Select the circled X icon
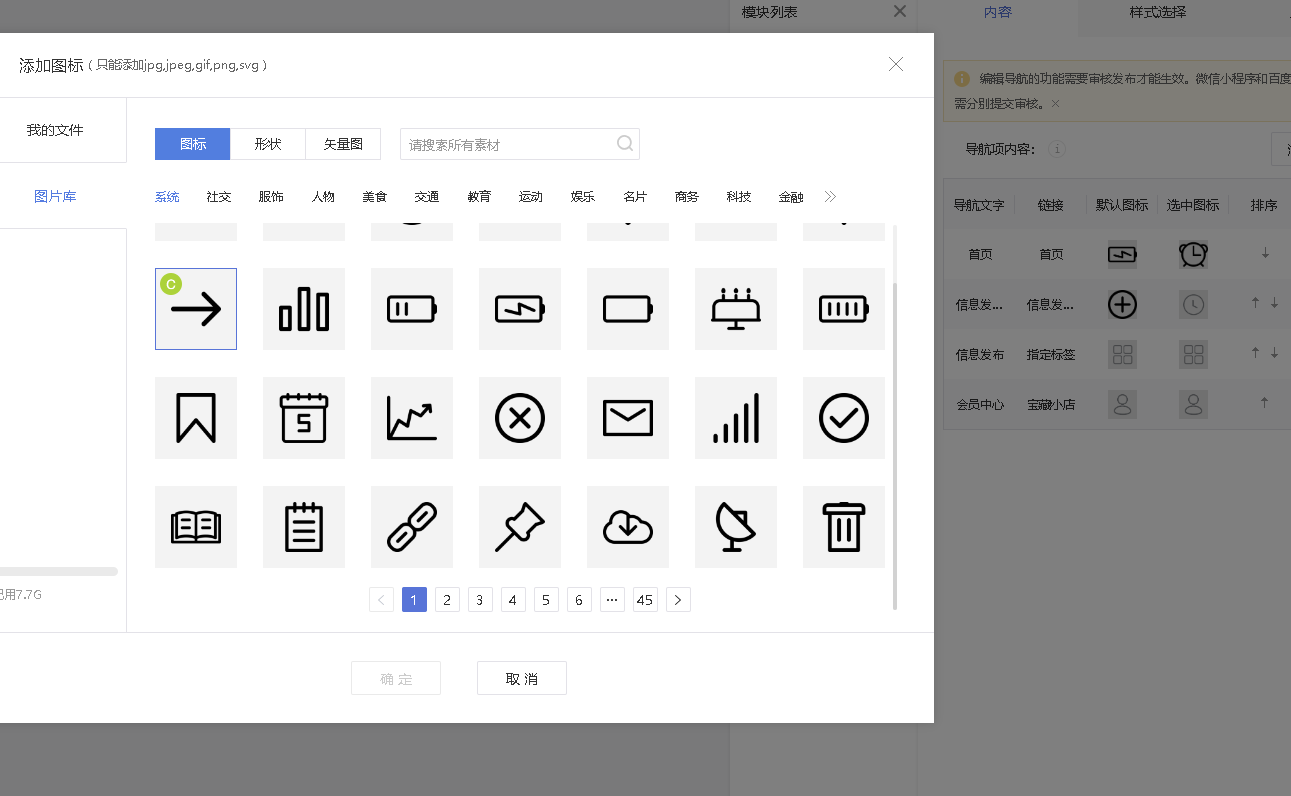The width and height of the screenshot is (1291, 796). [x=520, y=418]
